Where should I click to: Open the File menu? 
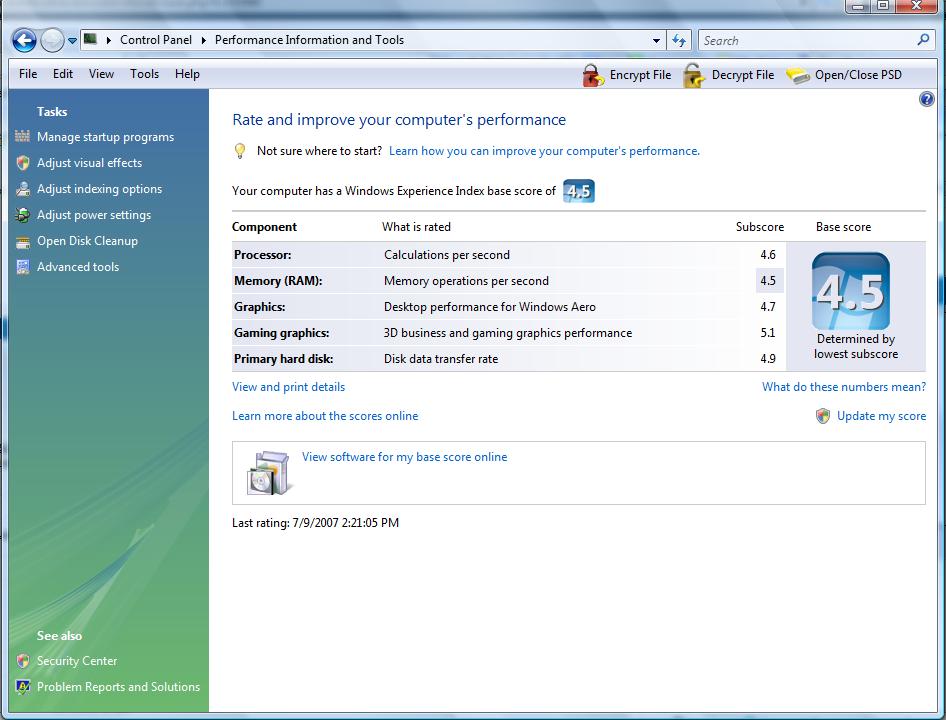[x=28, y=74]
